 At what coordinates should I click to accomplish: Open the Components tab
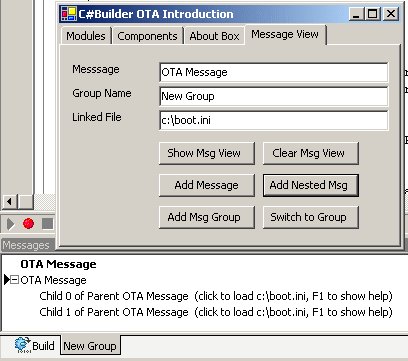click(x=147, y=36)
